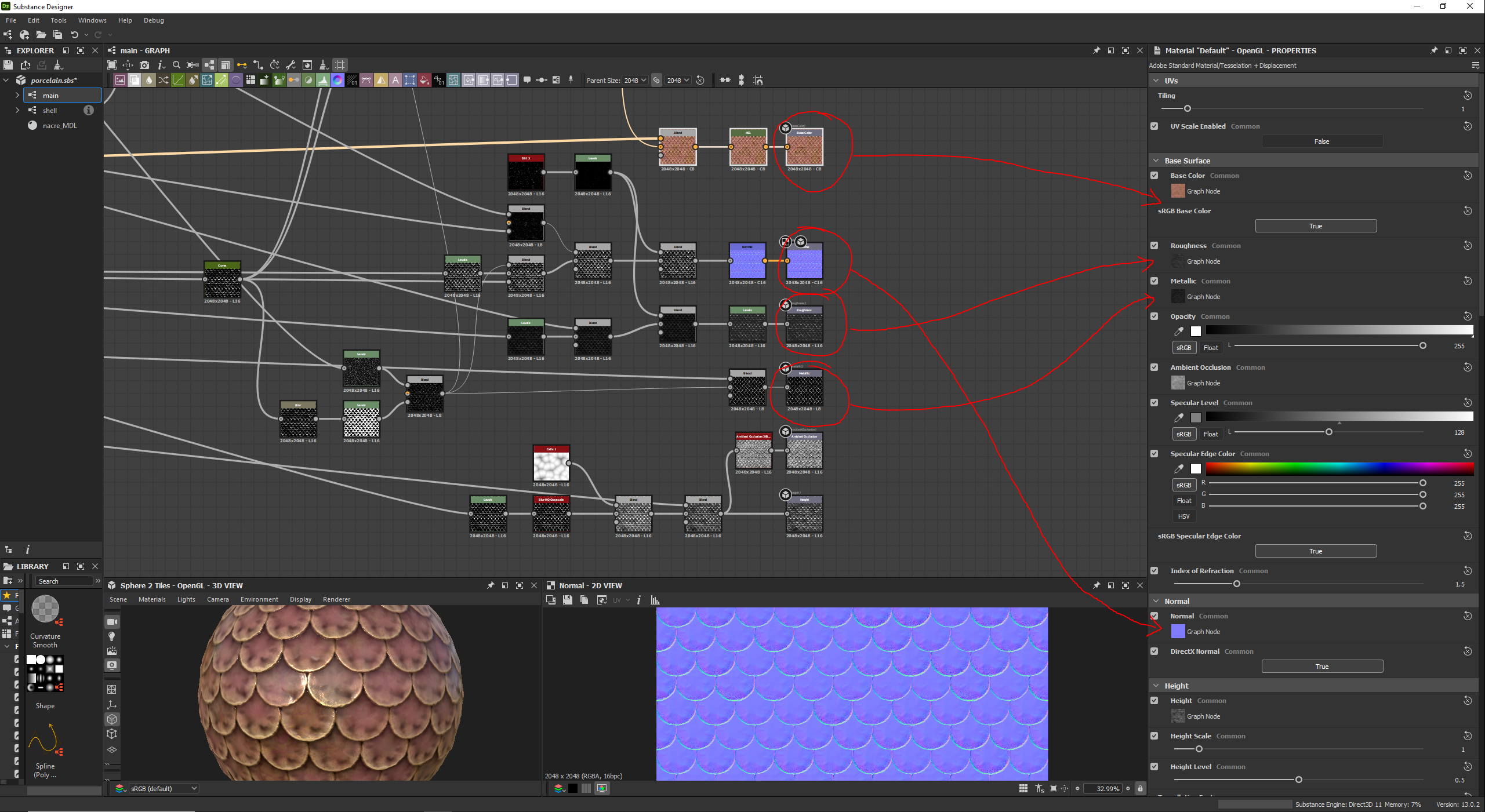This screenshot has width=1485, height=812.
Task: Activate the Search tool in the graph toolbar
Action: pyautogui.click(x=177, y=65)
